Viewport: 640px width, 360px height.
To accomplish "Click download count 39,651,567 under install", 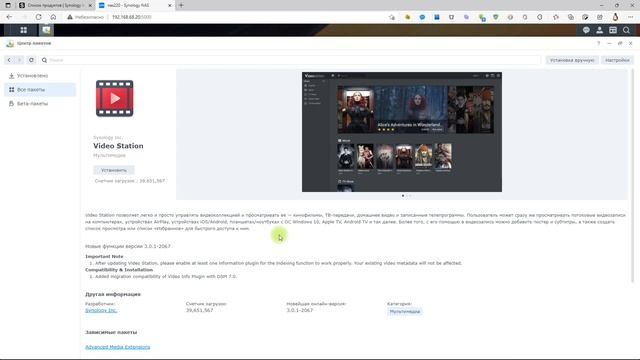I will (x=152, y=181).
